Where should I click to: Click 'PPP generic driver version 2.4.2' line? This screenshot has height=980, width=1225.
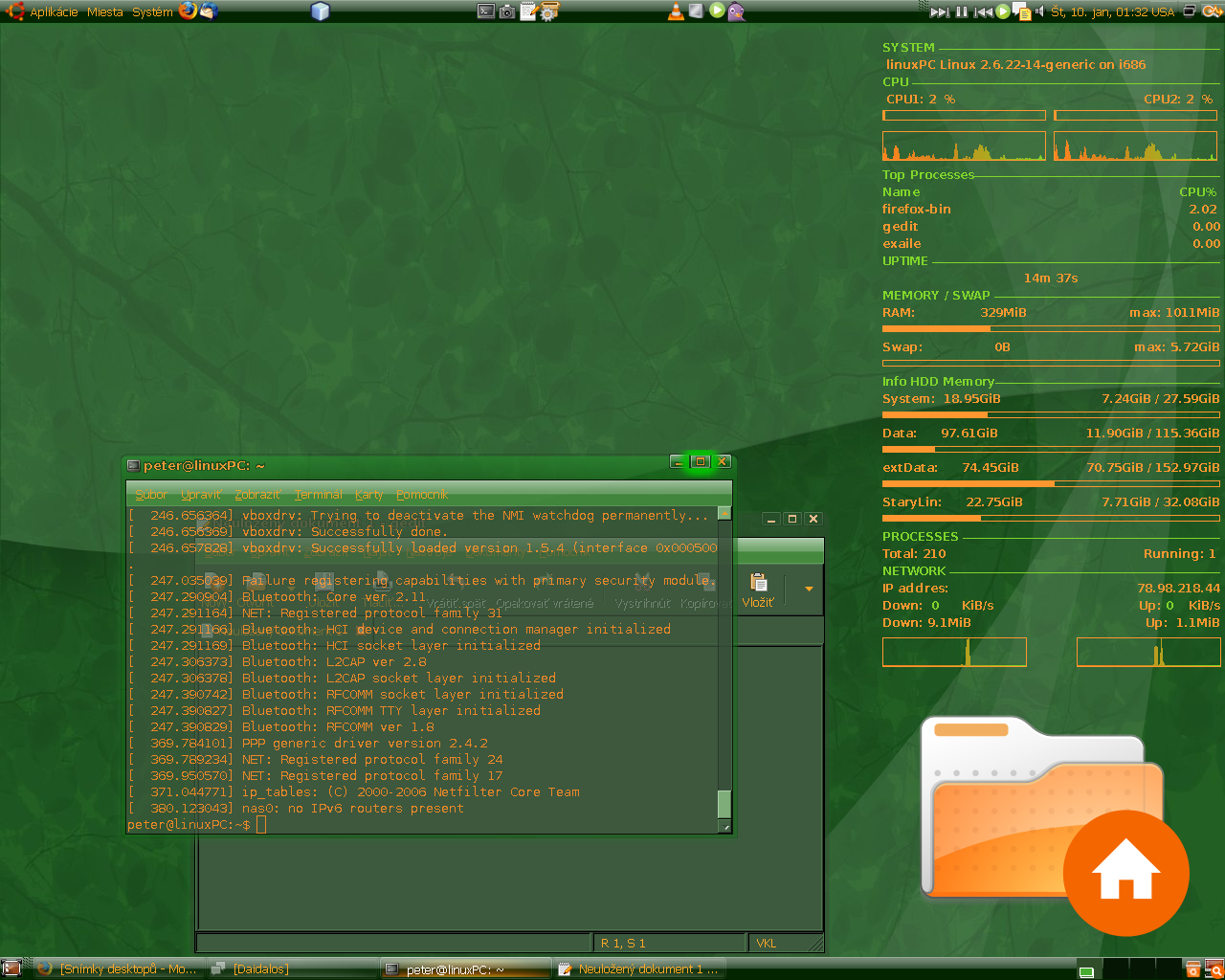[365, 744]
